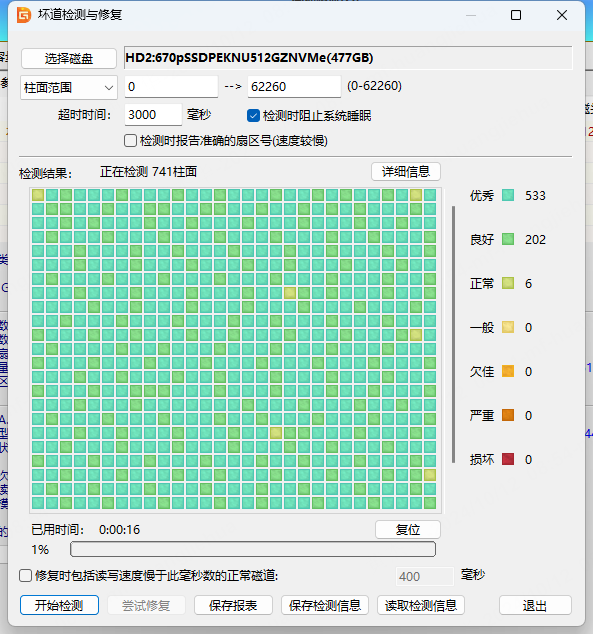Click the vertical scrollbar beside the grid
593x634 pixels.
454,334
